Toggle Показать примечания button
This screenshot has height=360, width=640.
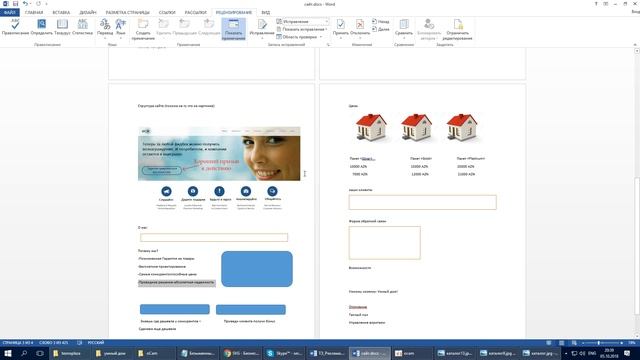(233, 29)
